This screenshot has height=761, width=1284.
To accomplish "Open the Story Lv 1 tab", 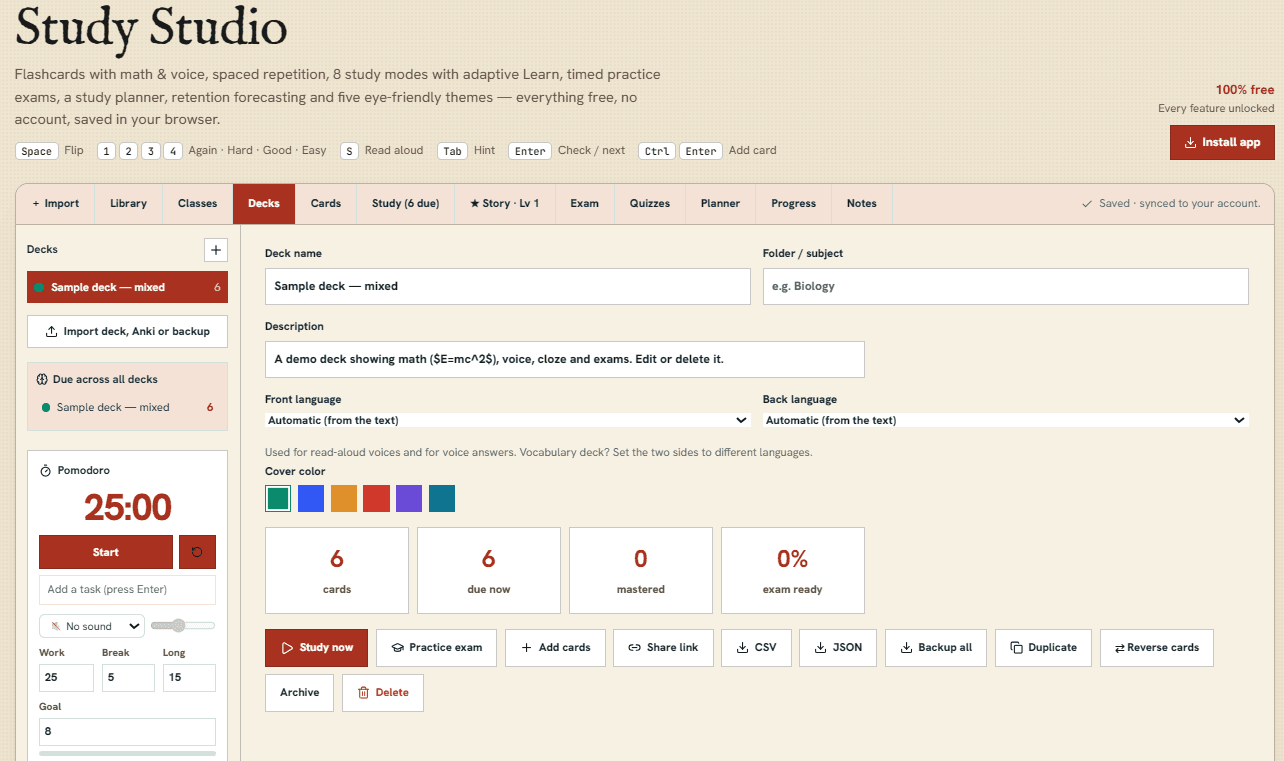I will tap(504, 203).
